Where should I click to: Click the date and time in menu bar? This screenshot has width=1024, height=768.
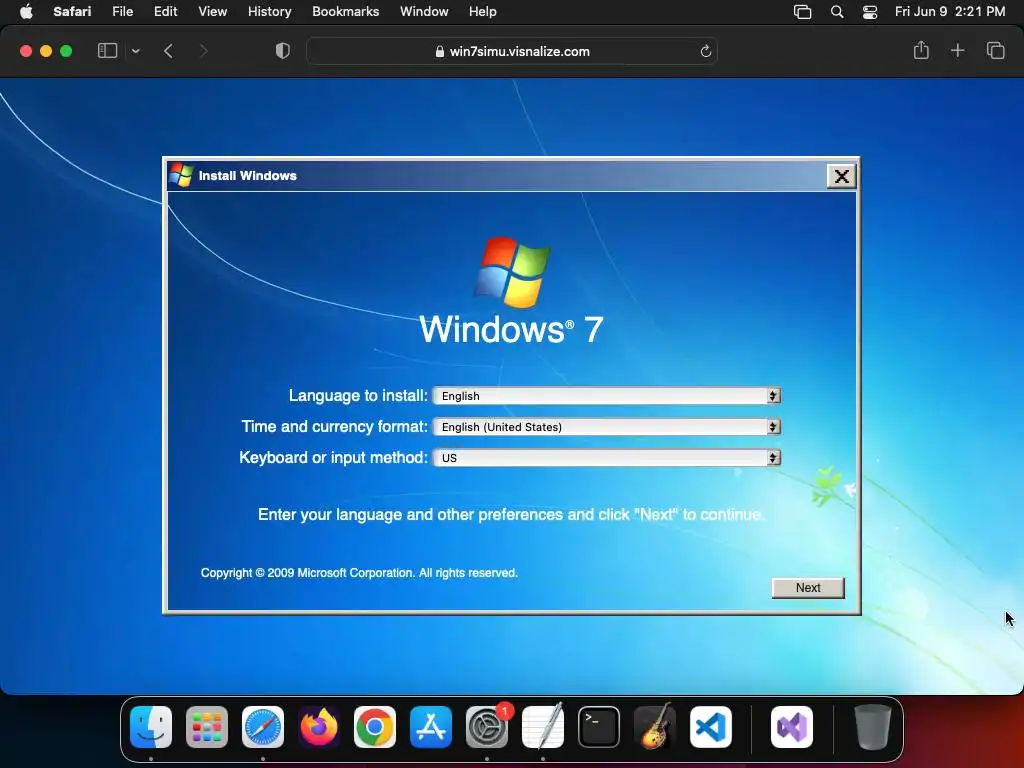tap(950, 11)
